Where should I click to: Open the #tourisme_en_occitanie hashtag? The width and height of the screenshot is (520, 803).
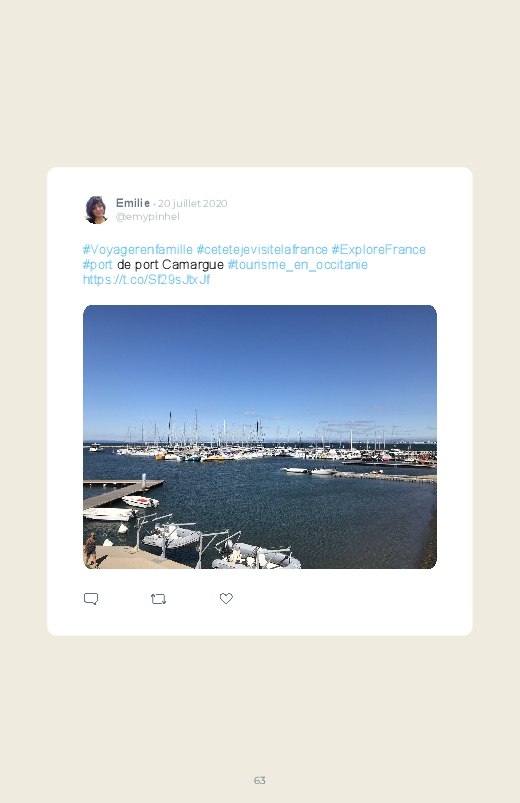(298, 265)
